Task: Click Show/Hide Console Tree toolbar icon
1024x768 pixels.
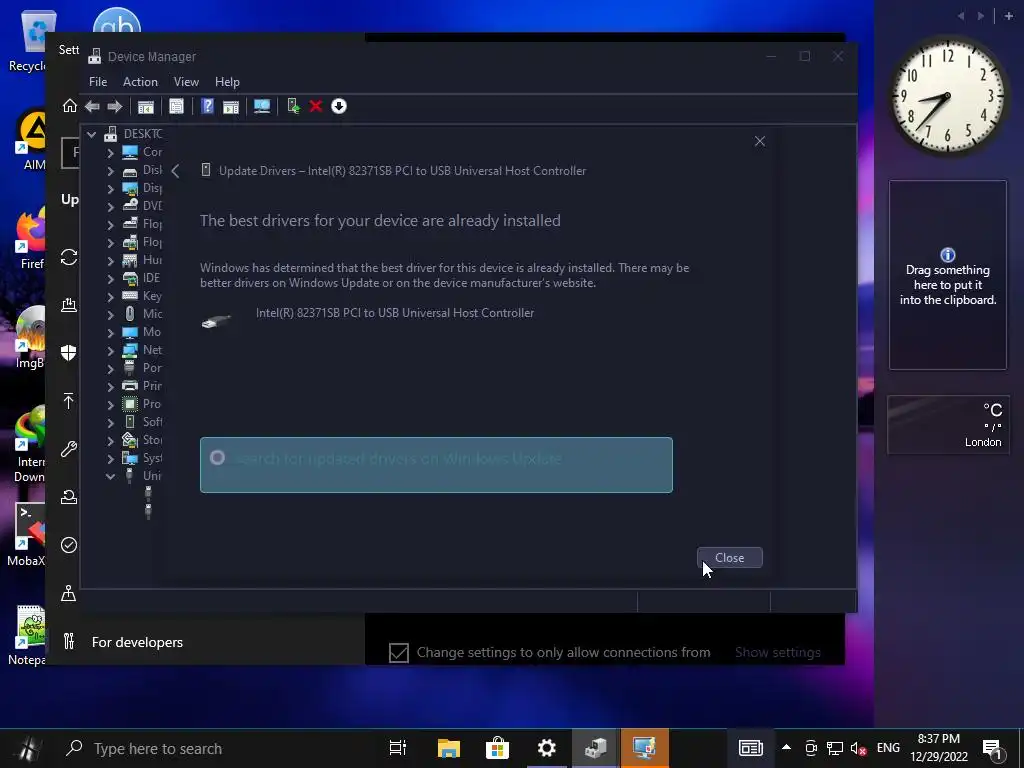Action: 146,106
